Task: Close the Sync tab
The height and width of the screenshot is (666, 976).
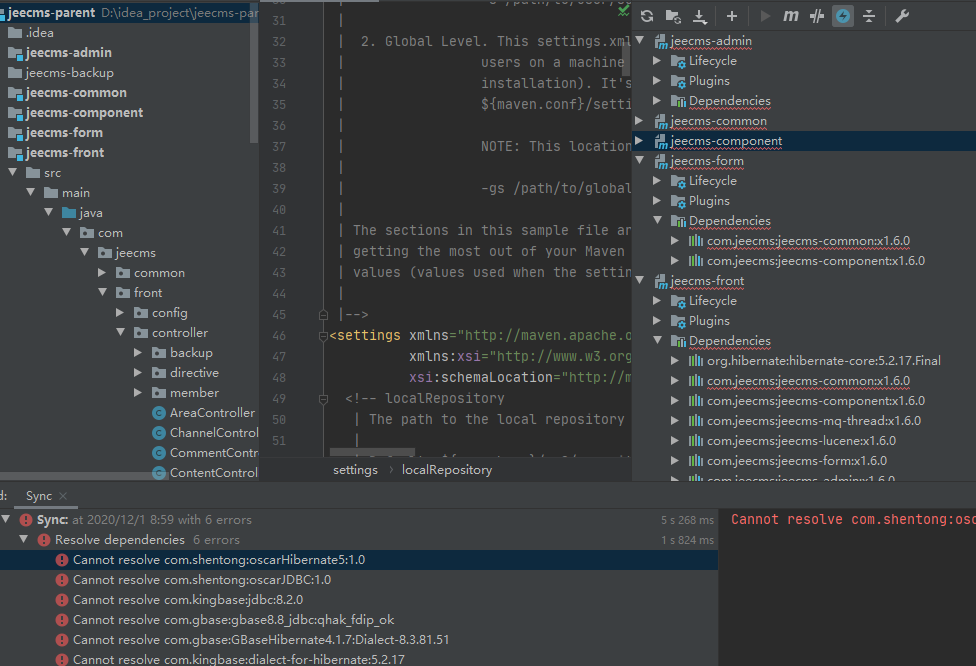Action: tap(63, 496)
